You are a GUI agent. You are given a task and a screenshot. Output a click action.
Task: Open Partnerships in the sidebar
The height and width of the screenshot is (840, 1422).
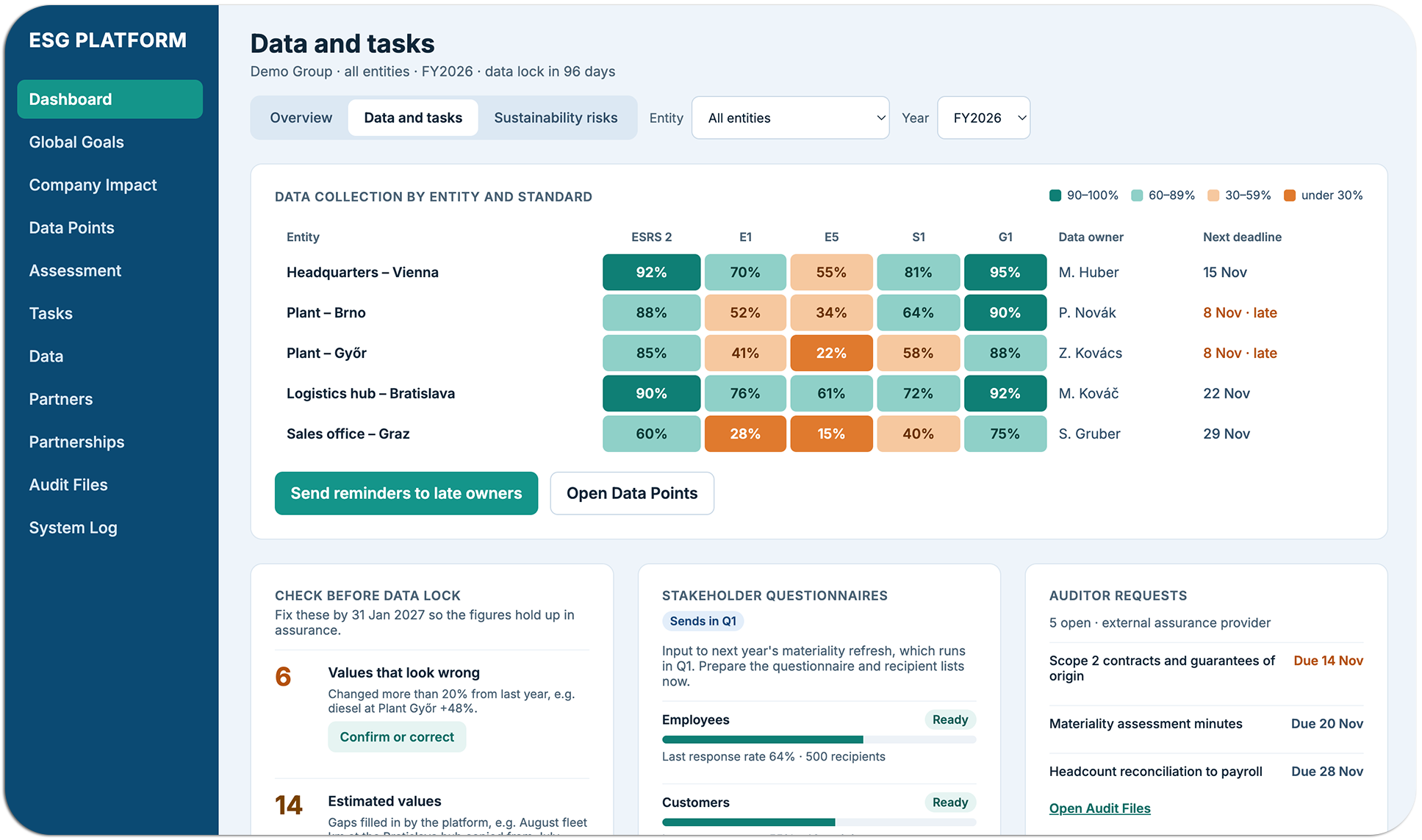pos(76,442)
